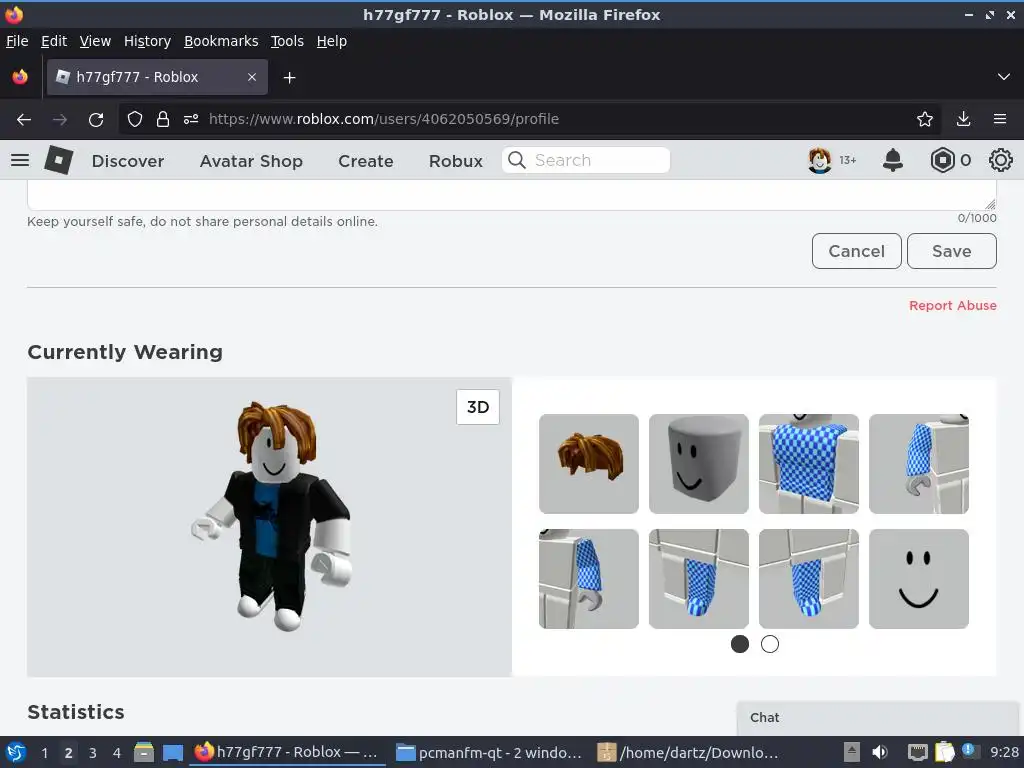Click the Cancel button
The width and height of the screenshot is (1024, 768).
click(x=856, y=251)
